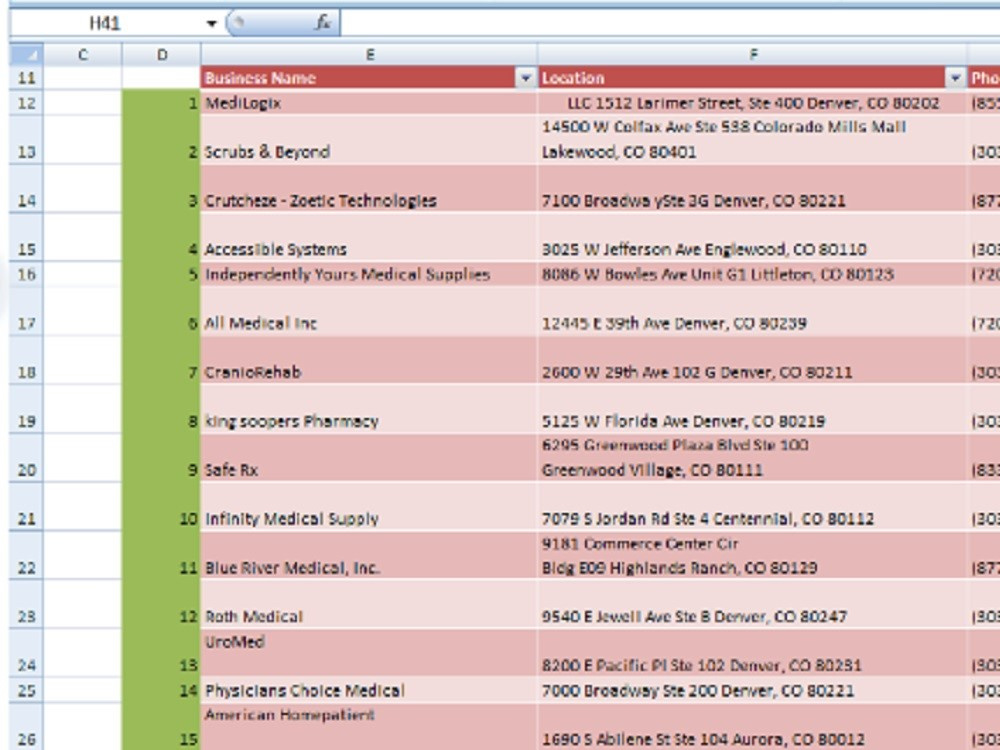Select the UroMed cell

(x=369, y=653)
